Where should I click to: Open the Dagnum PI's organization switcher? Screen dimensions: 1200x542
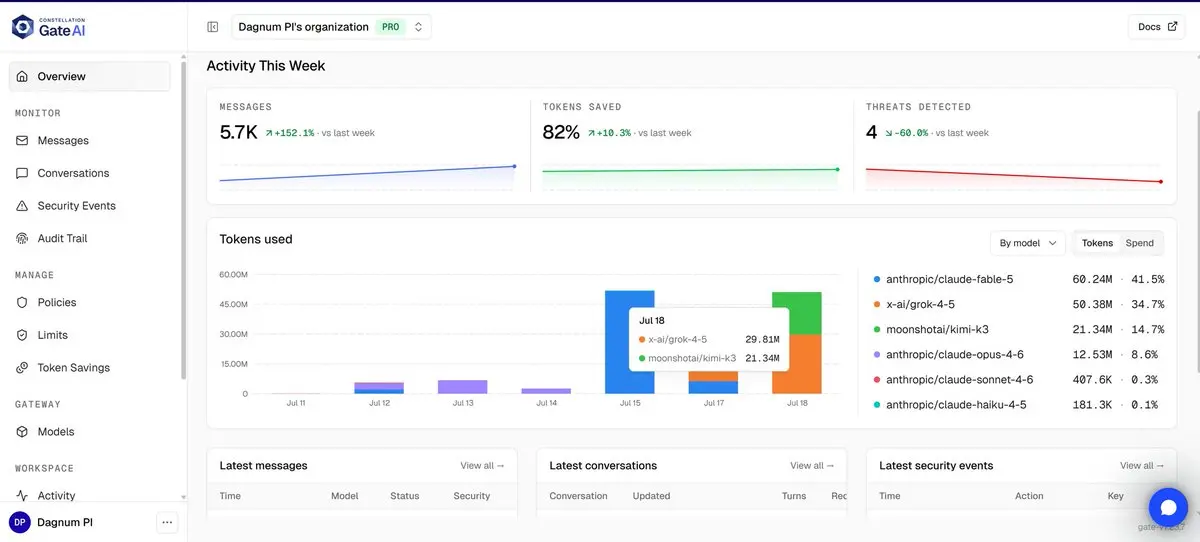[331, 27]
